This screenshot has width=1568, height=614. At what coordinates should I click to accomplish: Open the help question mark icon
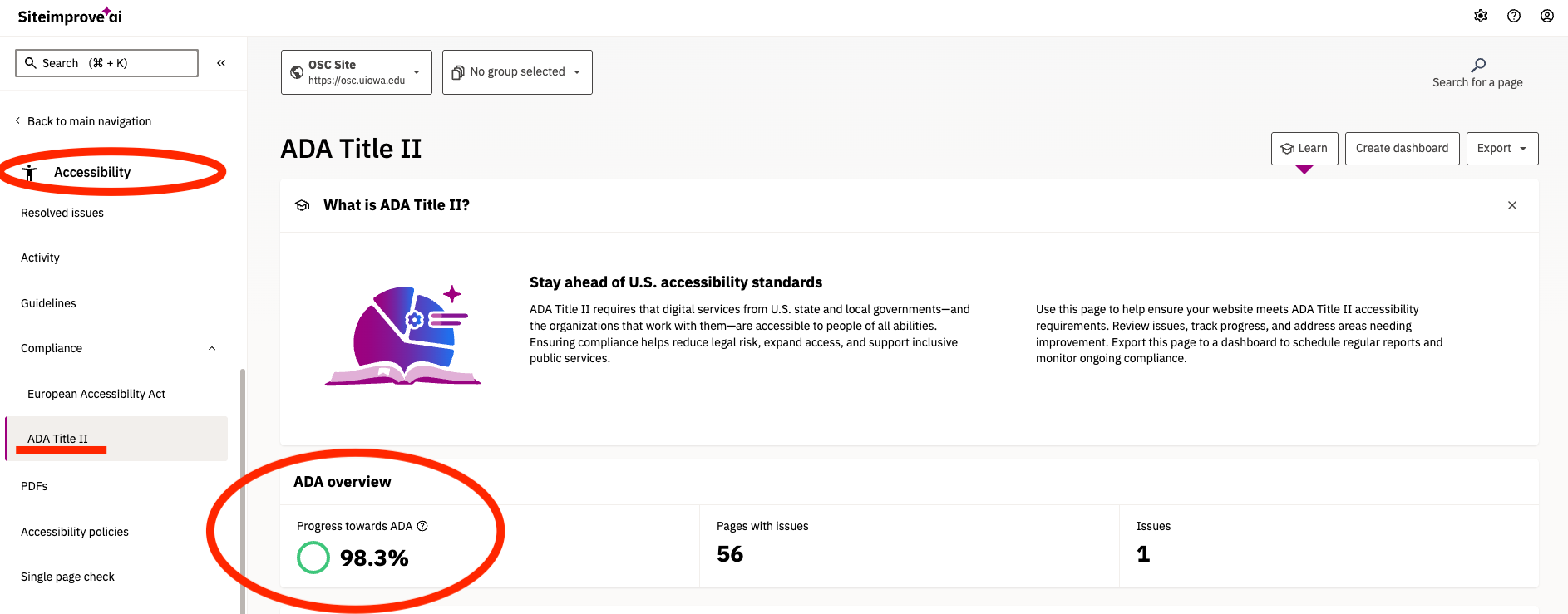[x=1514, y=16]
